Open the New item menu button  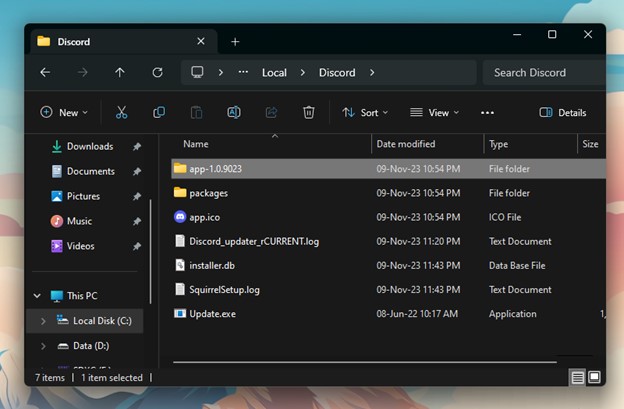[x=65, y=113]
